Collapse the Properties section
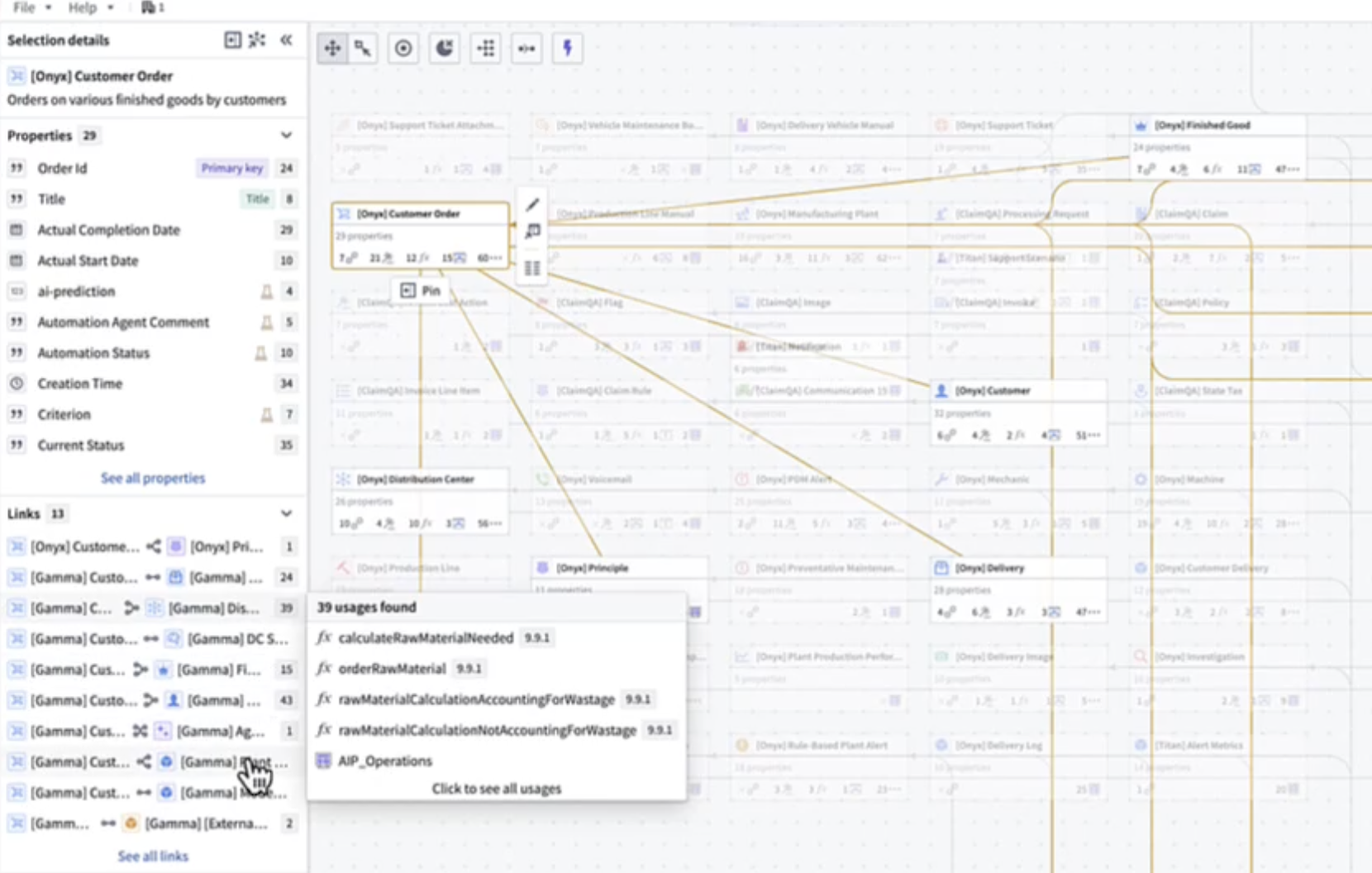The image size is (1372, 873). point(287,135)
